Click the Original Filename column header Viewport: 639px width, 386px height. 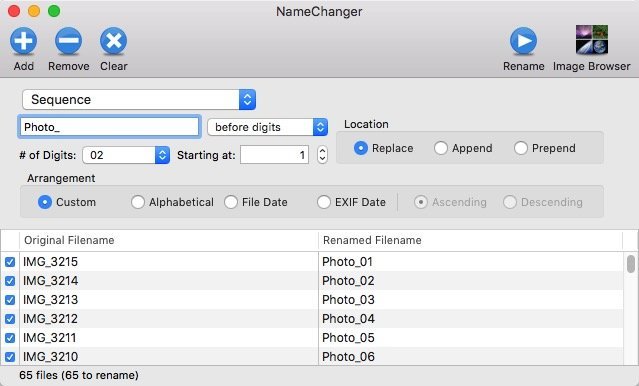click(x=169, y=240)
